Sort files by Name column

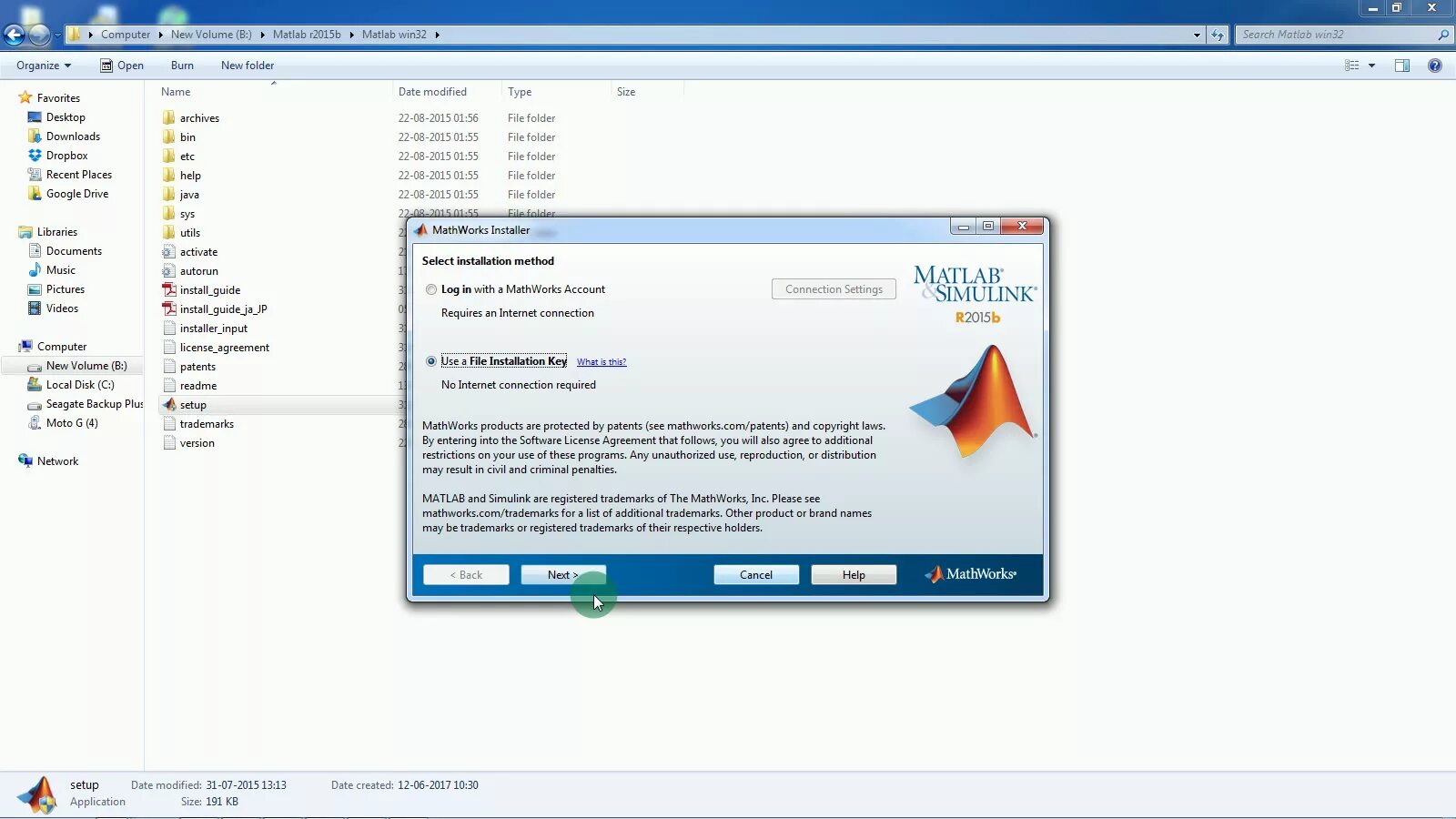click(176, 92)
